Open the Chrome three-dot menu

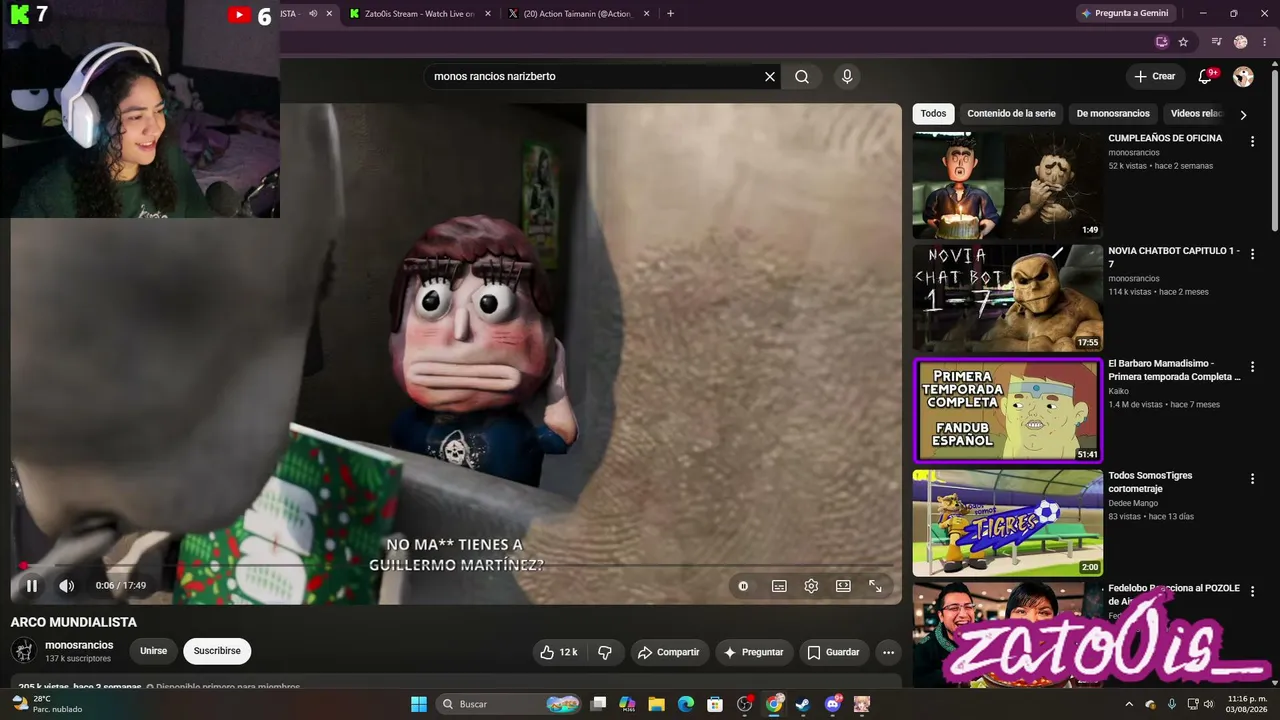1266,42
